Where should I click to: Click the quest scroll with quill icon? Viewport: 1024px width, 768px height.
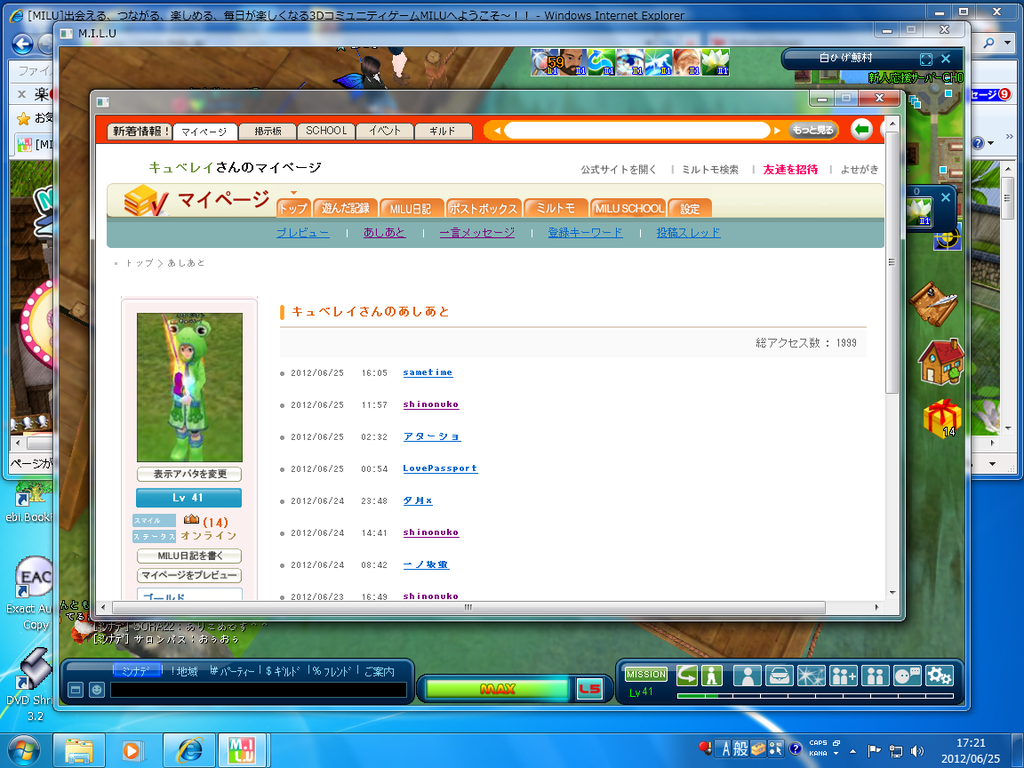(933, 303)
